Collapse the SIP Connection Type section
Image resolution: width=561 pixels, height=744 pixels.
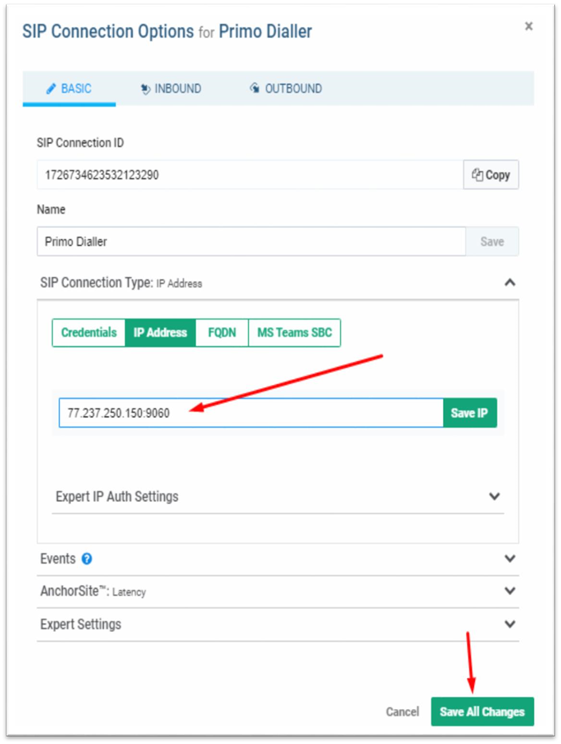click(510, 283)
